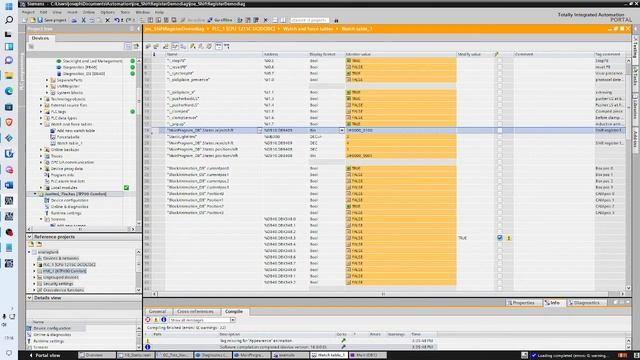Click the watch table horizontal scrollbar

pyautogui.click(x=383, y=293)
